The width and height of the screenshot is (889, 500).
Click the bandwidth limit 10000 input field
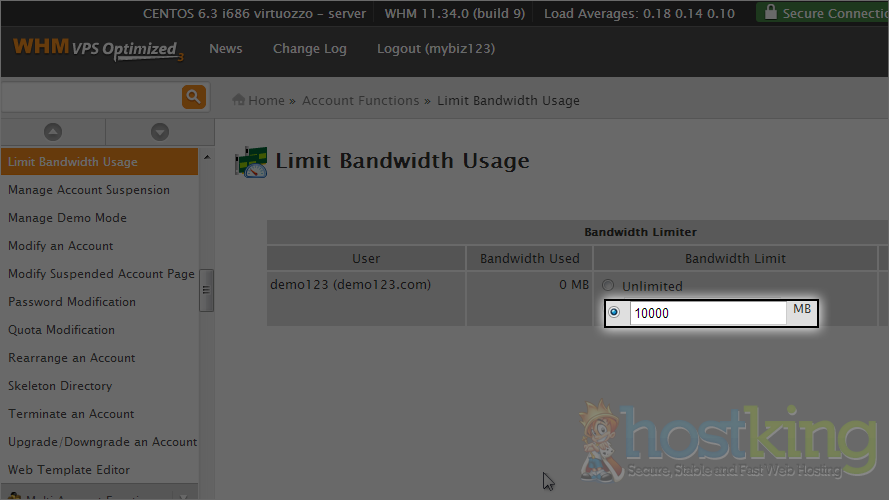pyautogui.click(x=707, y=313)
